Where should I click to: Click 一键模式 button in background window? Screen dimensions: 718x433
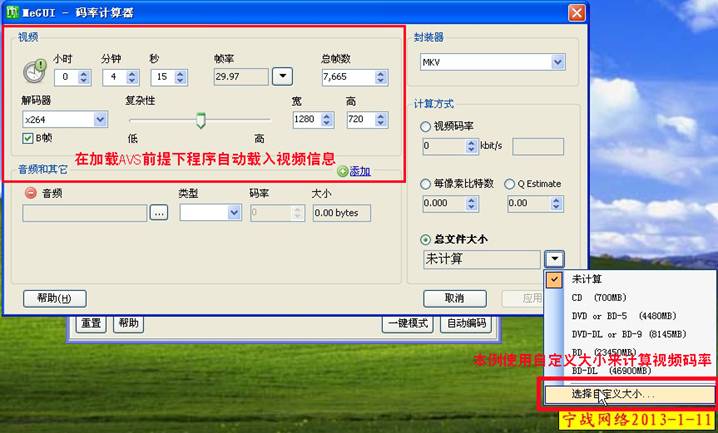coord(408,324)
